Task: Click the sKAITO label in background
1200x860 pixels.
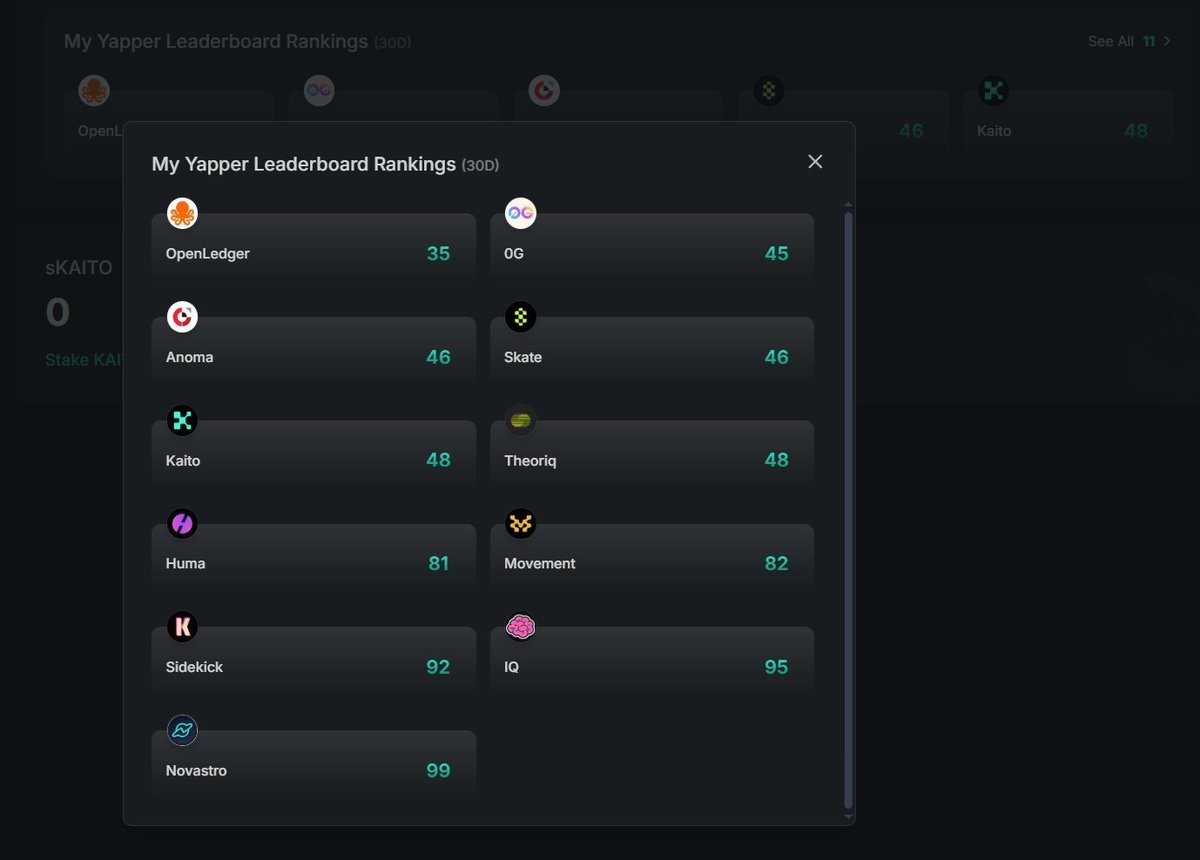Action: point(79,268)
